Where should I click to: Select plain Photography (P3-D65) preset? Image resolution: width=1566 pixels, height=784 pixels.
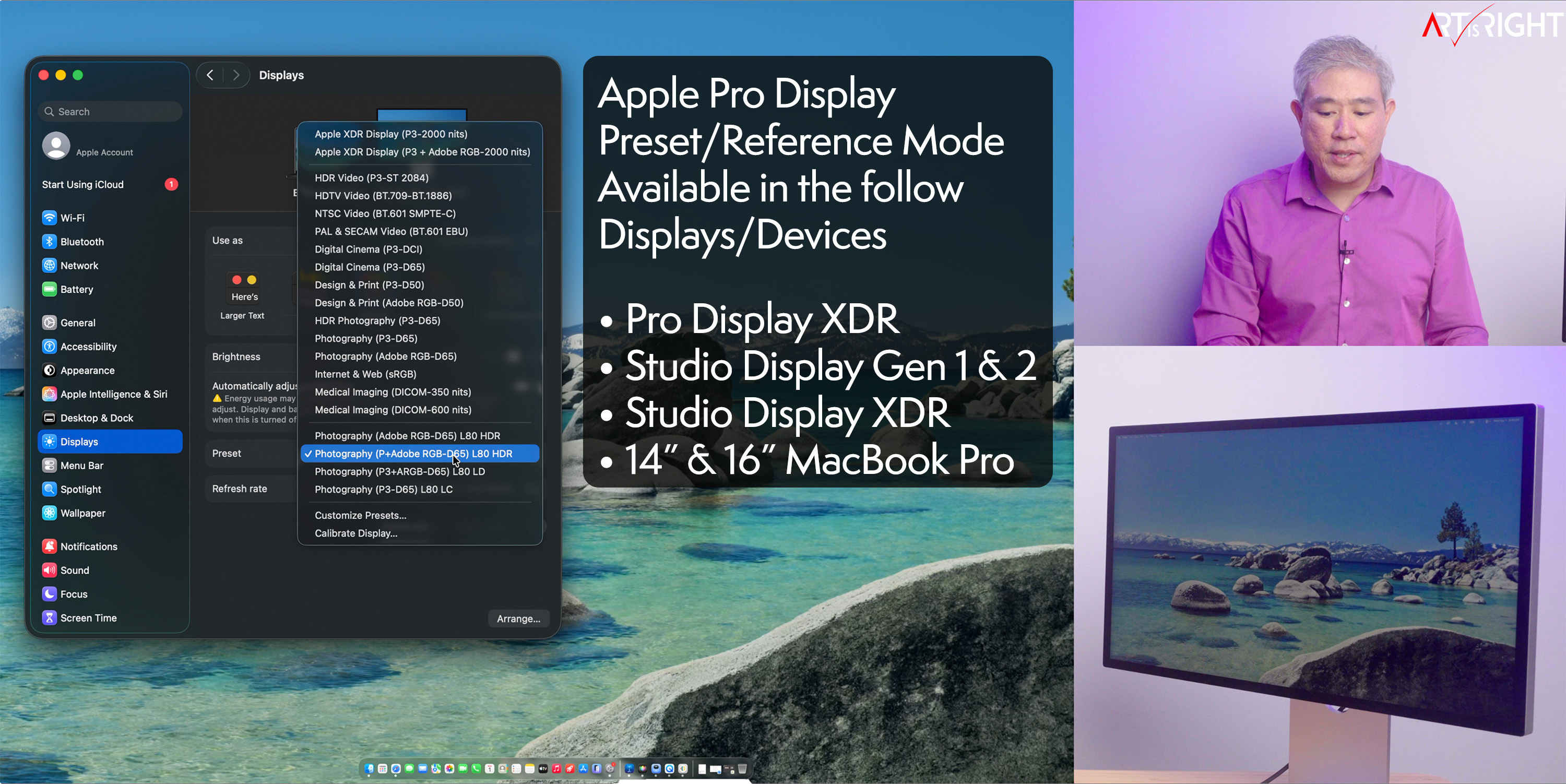420,339
